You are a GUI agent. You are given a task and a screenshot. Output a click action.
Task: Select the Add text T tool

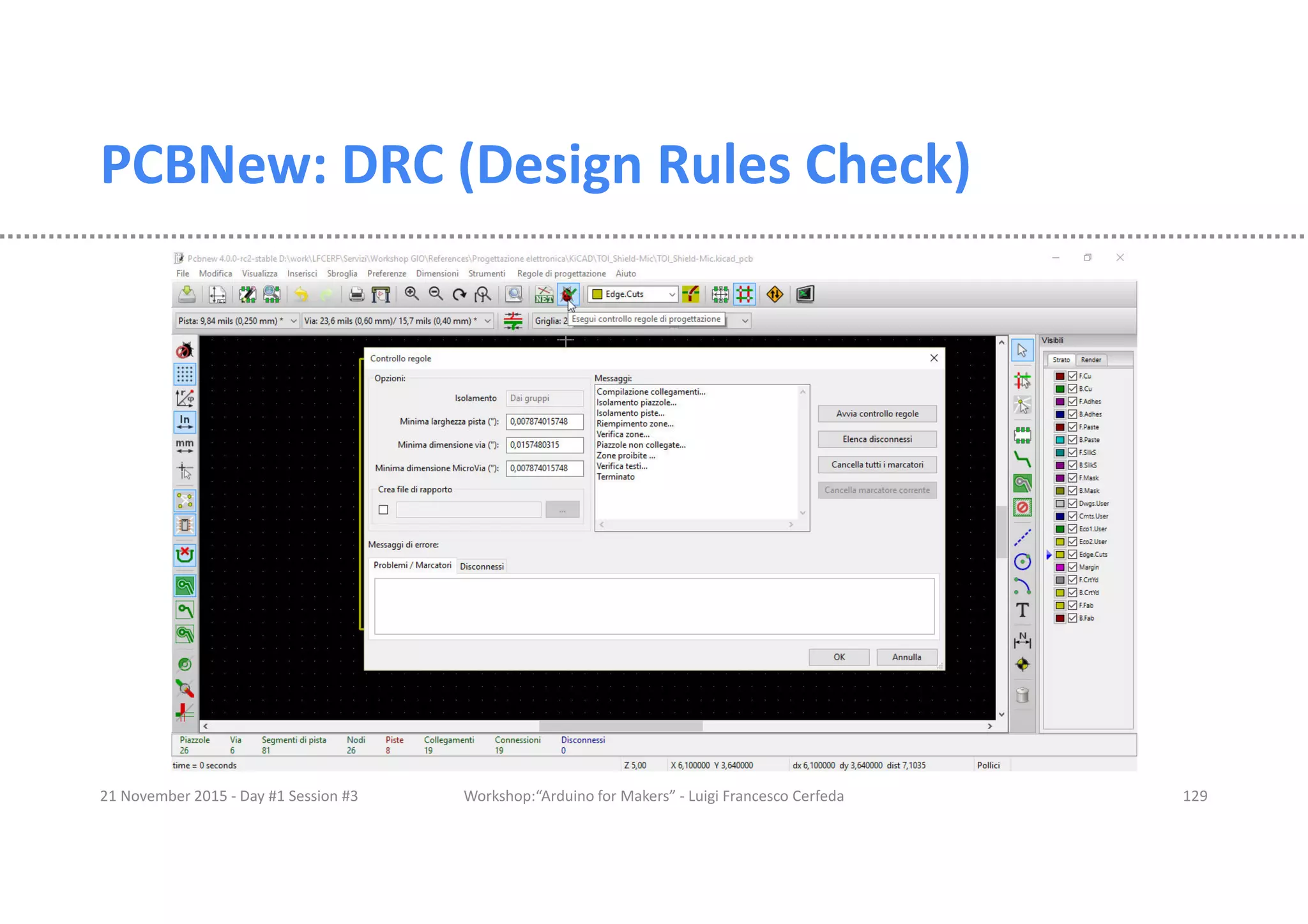pyautogui.click(x=1023, y=610)
